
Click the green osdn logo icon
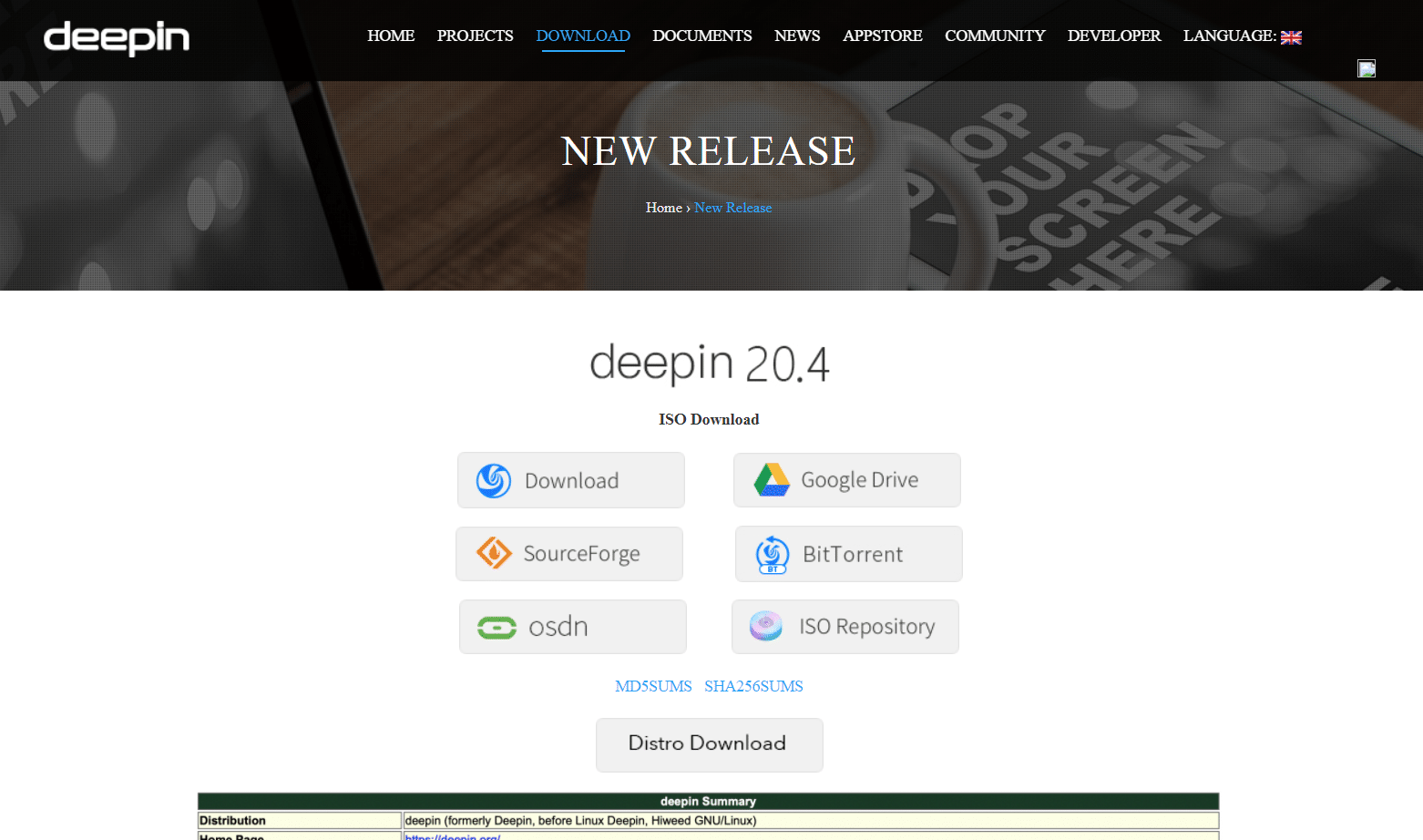click(497, 628)
